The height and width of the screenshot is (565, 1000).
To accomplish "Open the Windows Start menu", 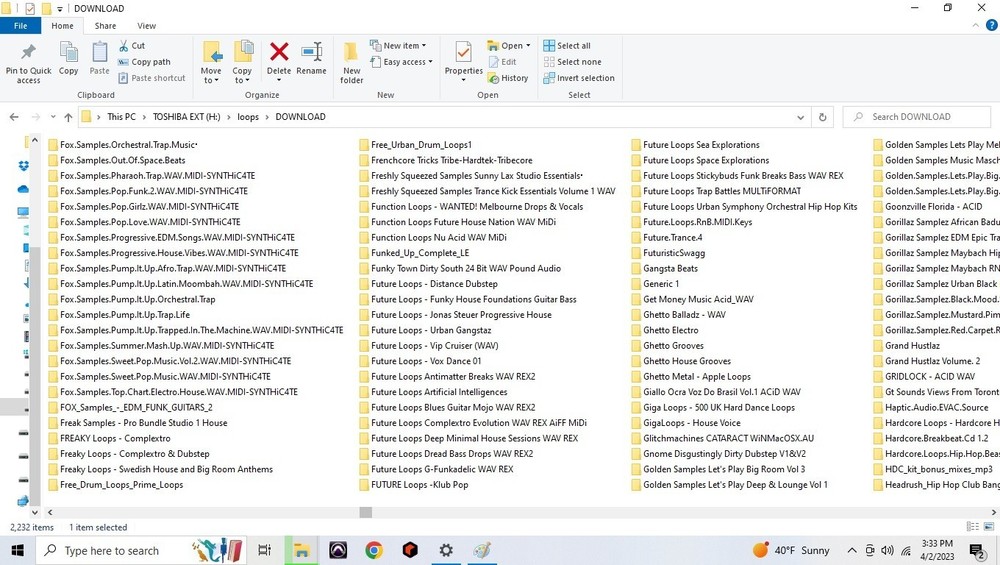I will pyautogui.click(x=17, y=550).
